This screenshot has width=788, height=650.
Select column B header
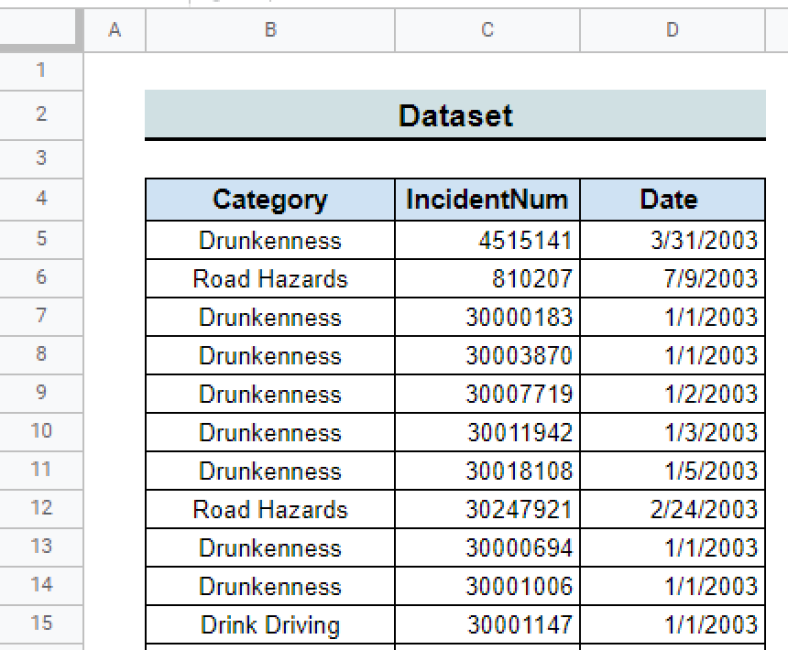pos(270,30)
